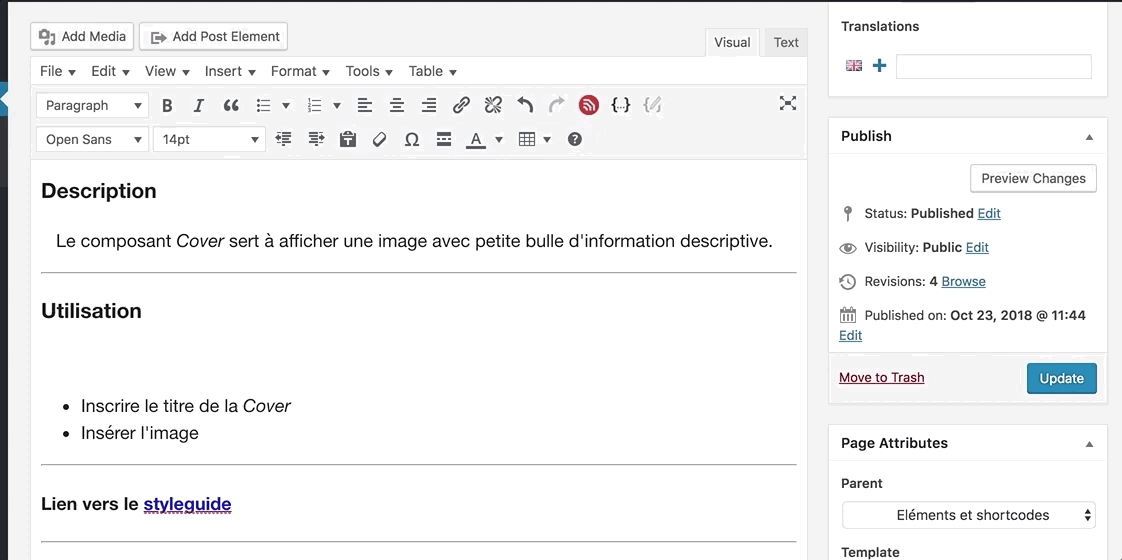Image resolution: width=1122 pixels, height=560 pixels.
Task: Toggle bold formatting in the toolbar
Action: (x=167, y=105)
